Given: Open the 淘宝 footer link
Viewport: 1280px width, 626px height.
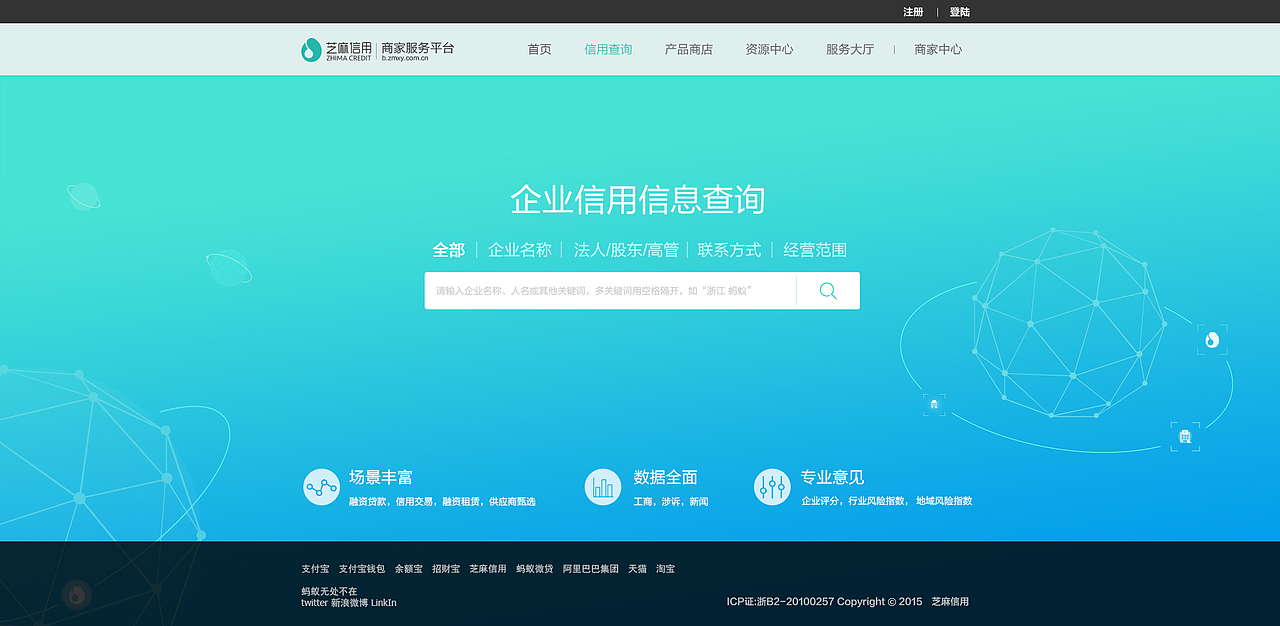Looking at the screenshot, I should tap(665, 568).
